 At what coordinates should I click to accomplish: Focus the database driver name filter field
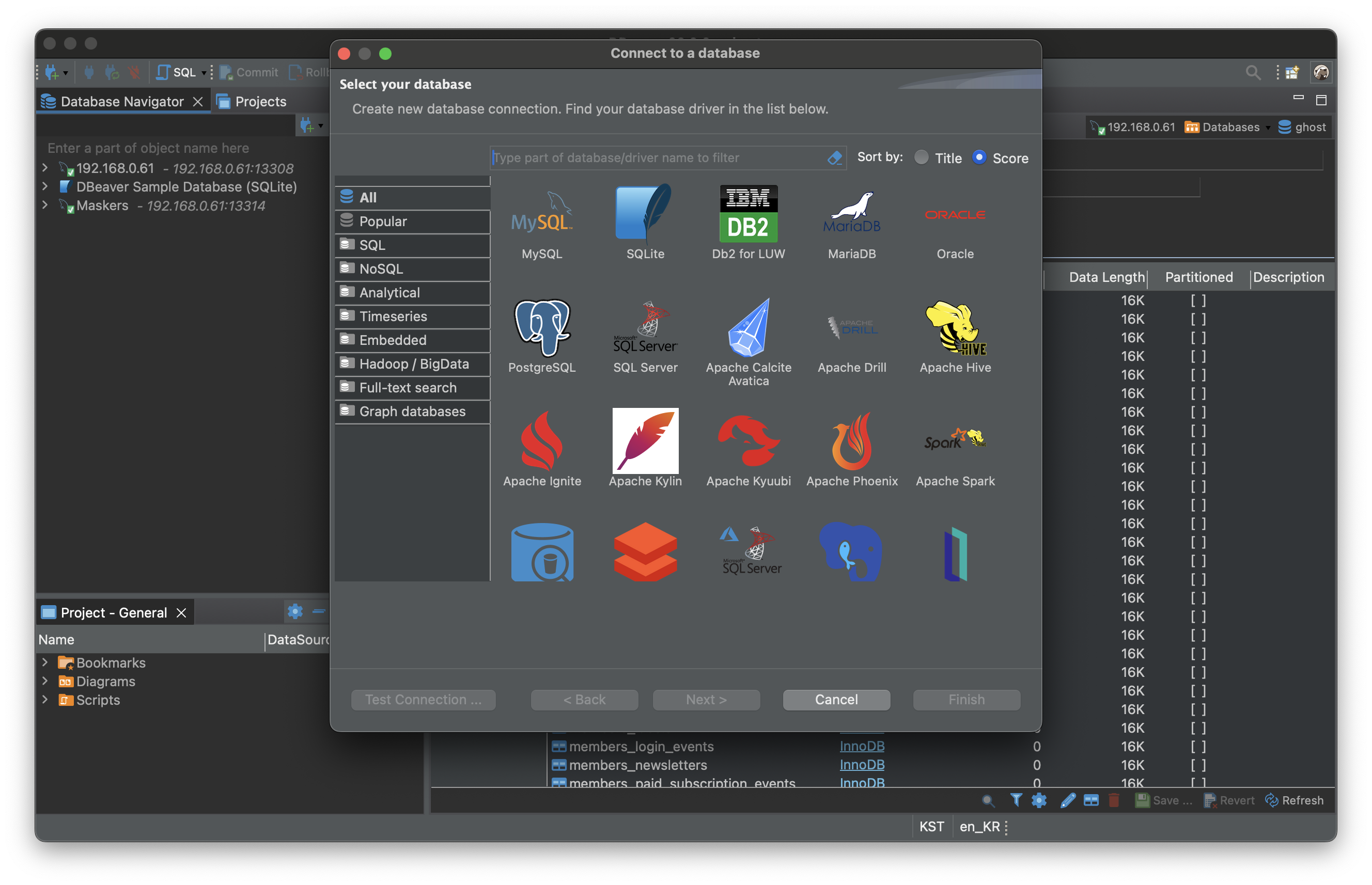click(655, 157)
